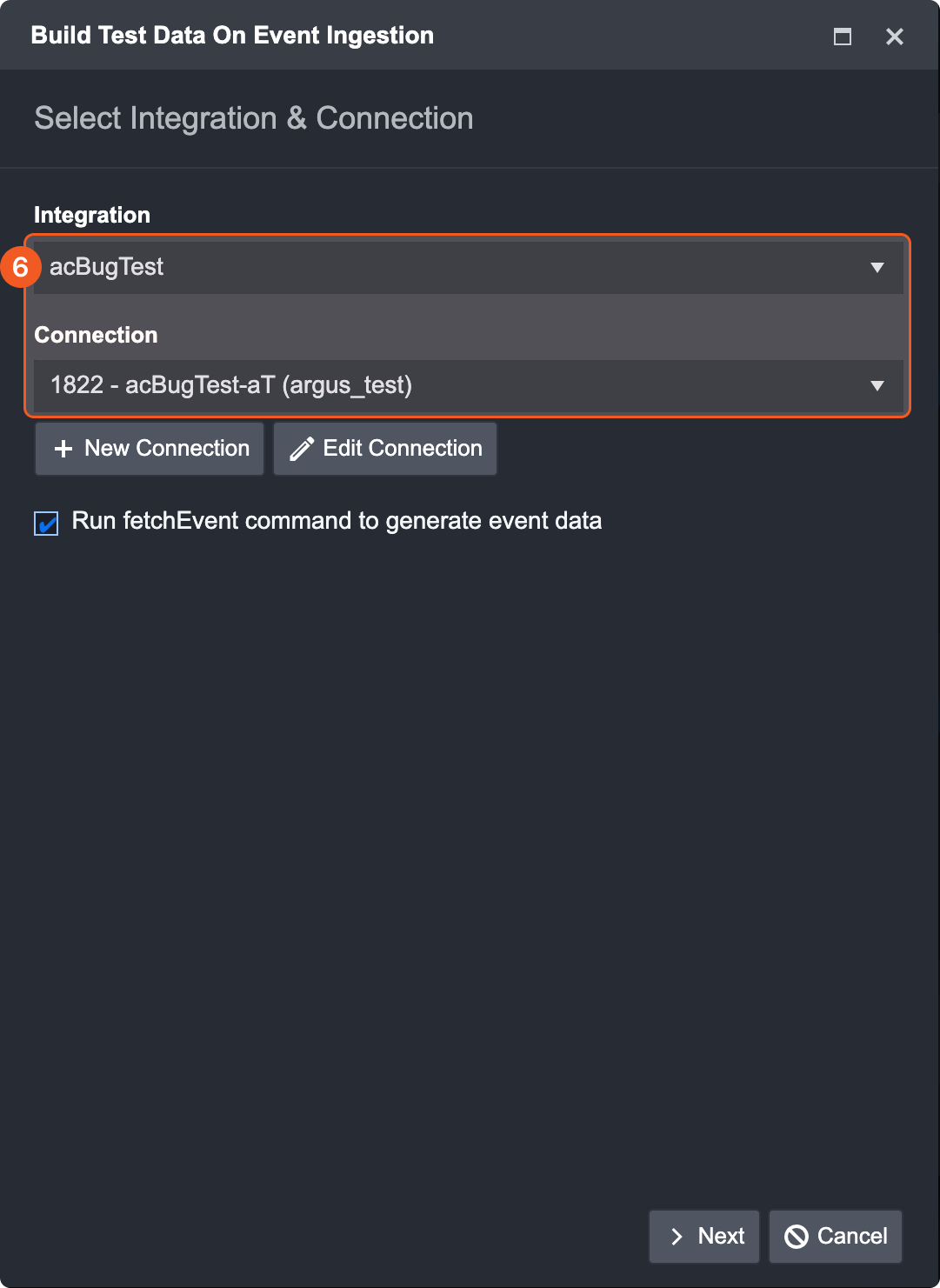Screen dimensions: 940x1288
Task: Open the acBugTest integration combo box
Action: [x=452, y=268]
